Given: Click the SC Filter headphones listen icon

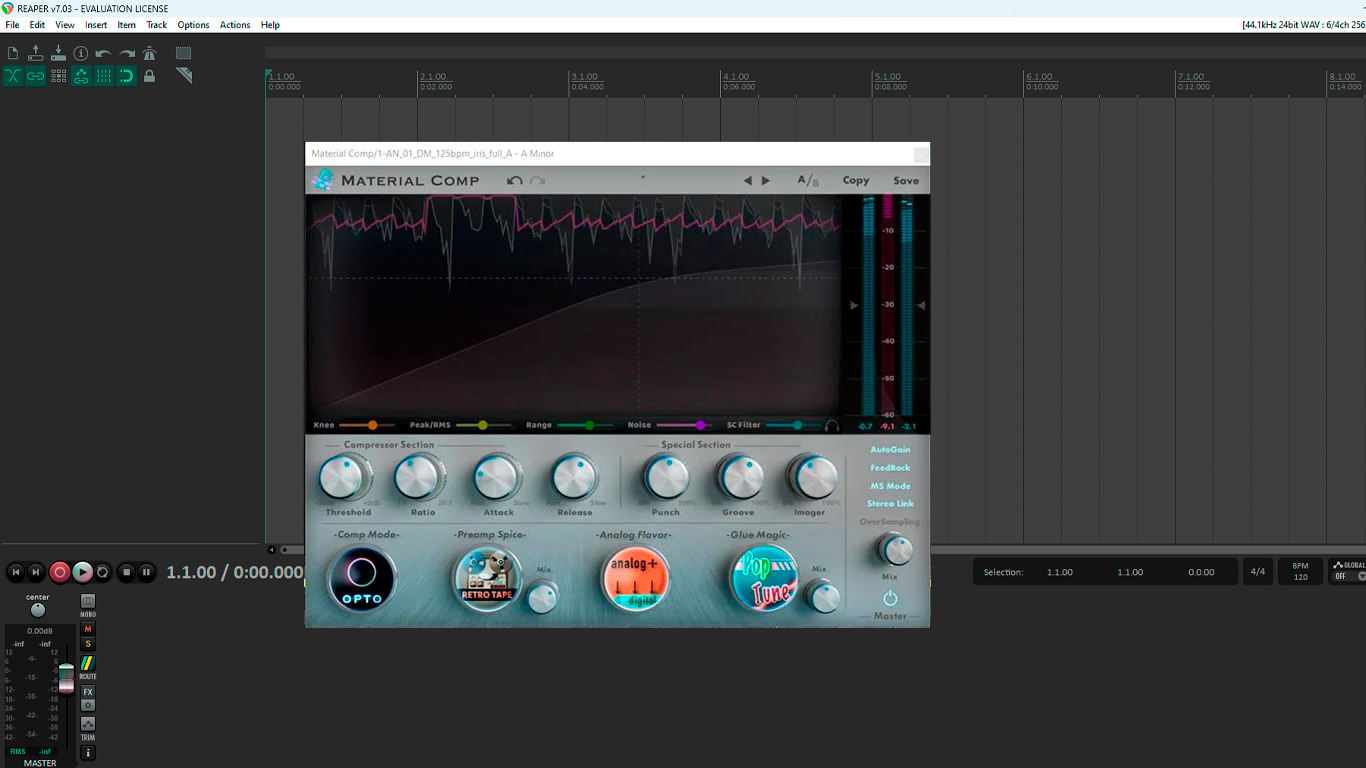Looking at the screenshot, I should (x=832, y=425).
